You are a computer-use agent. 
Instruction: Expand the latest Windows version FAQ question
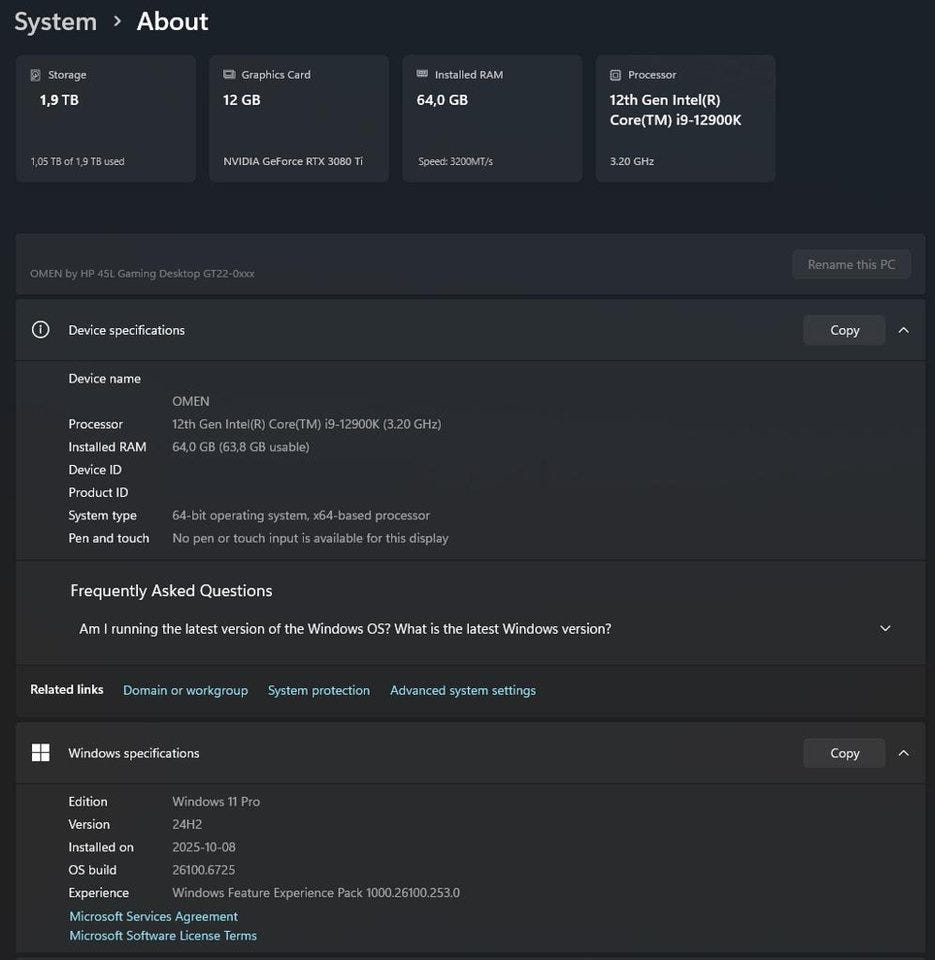click(884, 629)
